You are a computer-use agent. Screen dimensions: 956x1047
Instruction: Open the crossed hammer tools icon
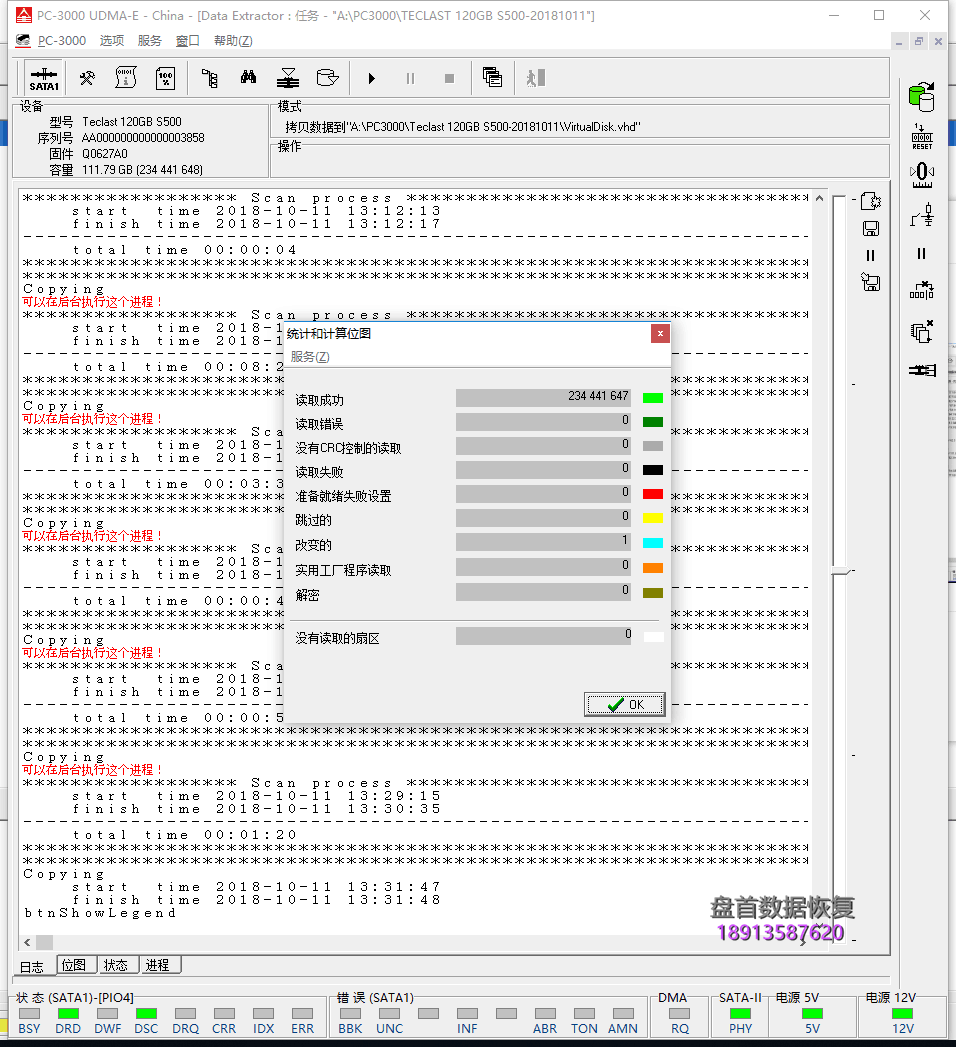point(87,78)
